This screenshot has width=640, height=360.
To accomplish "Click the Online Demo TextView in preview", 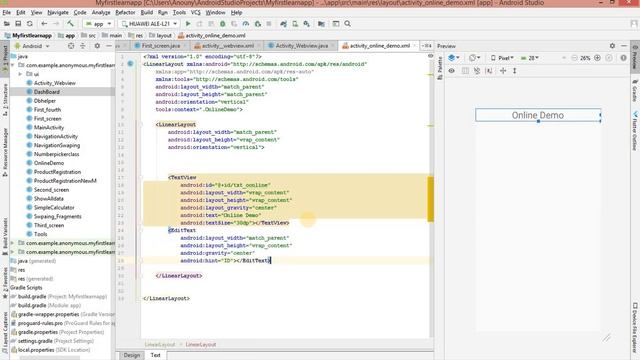I will (x=538, y=115).
